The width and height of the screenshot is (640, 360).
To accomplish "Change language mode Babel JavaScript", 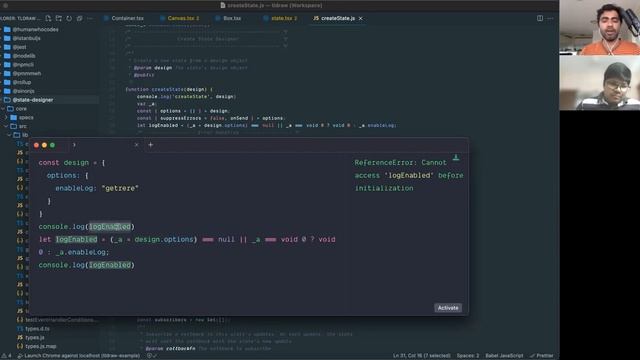I will (x=504, y=356).
